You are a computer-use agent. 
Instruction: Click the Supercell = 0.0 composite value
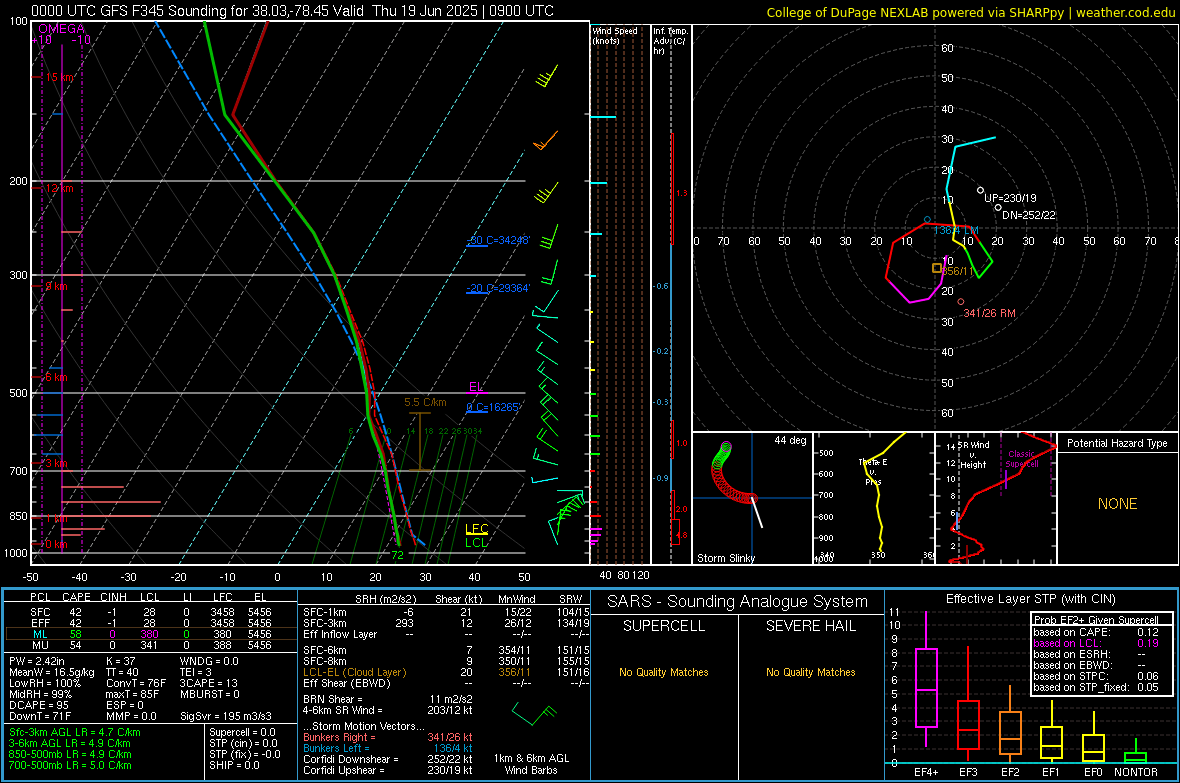(242, 732)
